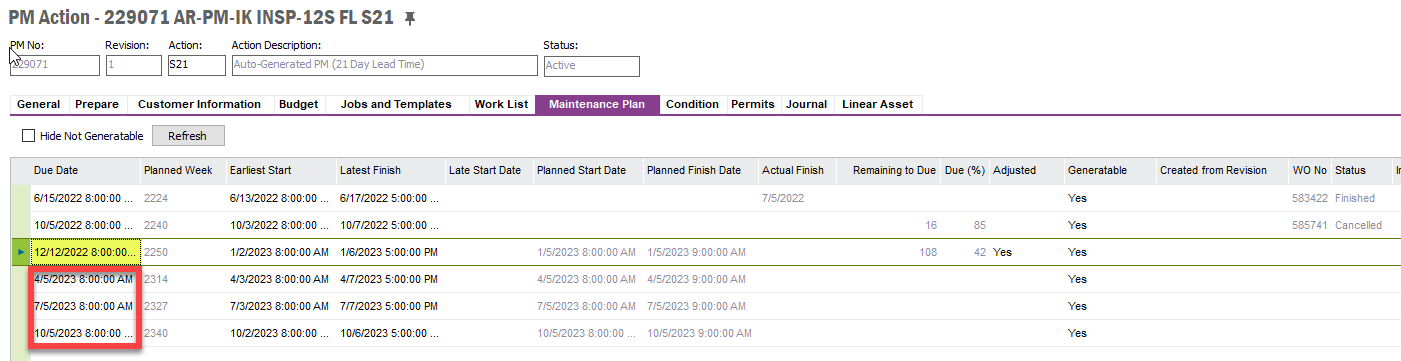Open the General tab
Viewport: 1401px width, 361px height.
pos(39,104)
